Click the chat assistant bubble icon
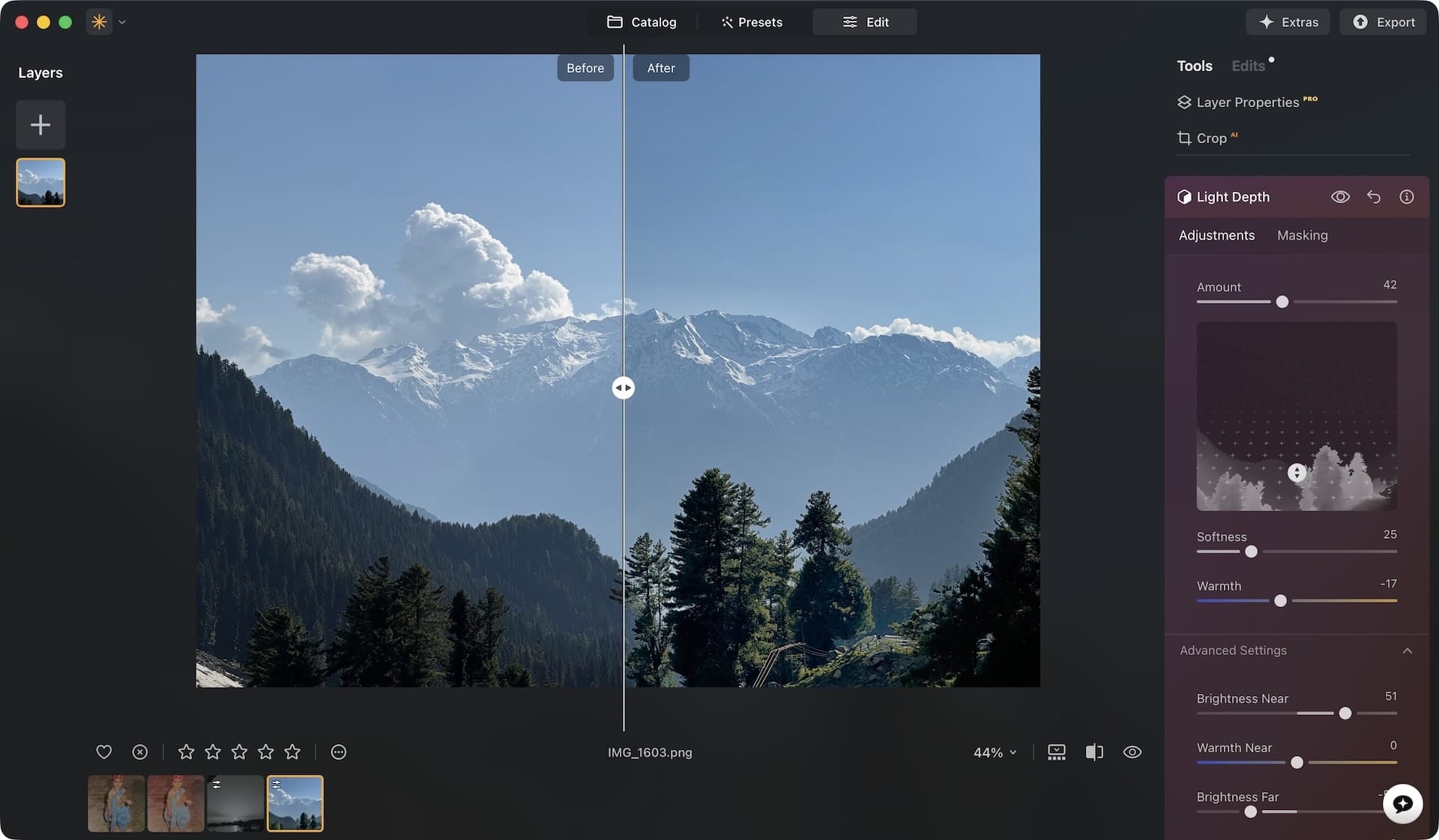1439x840 pixels. pos(1402,804)
